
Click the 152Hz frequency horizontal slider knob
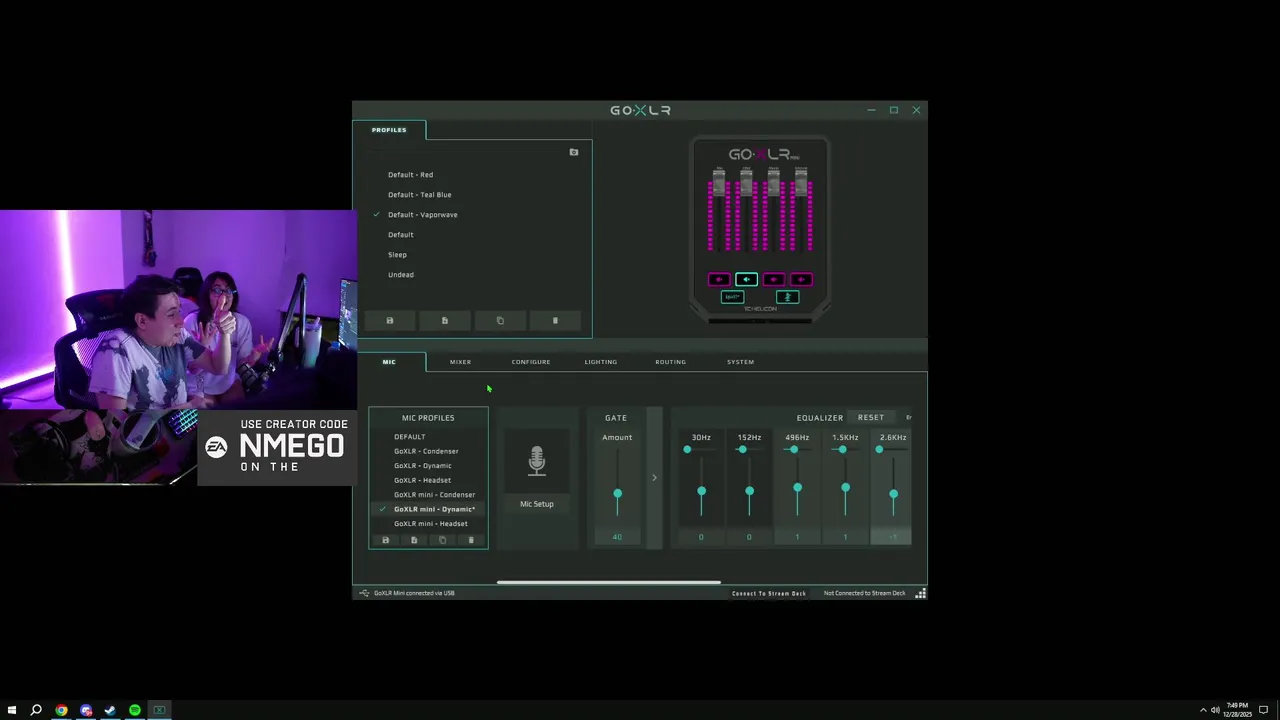(742, 449)
